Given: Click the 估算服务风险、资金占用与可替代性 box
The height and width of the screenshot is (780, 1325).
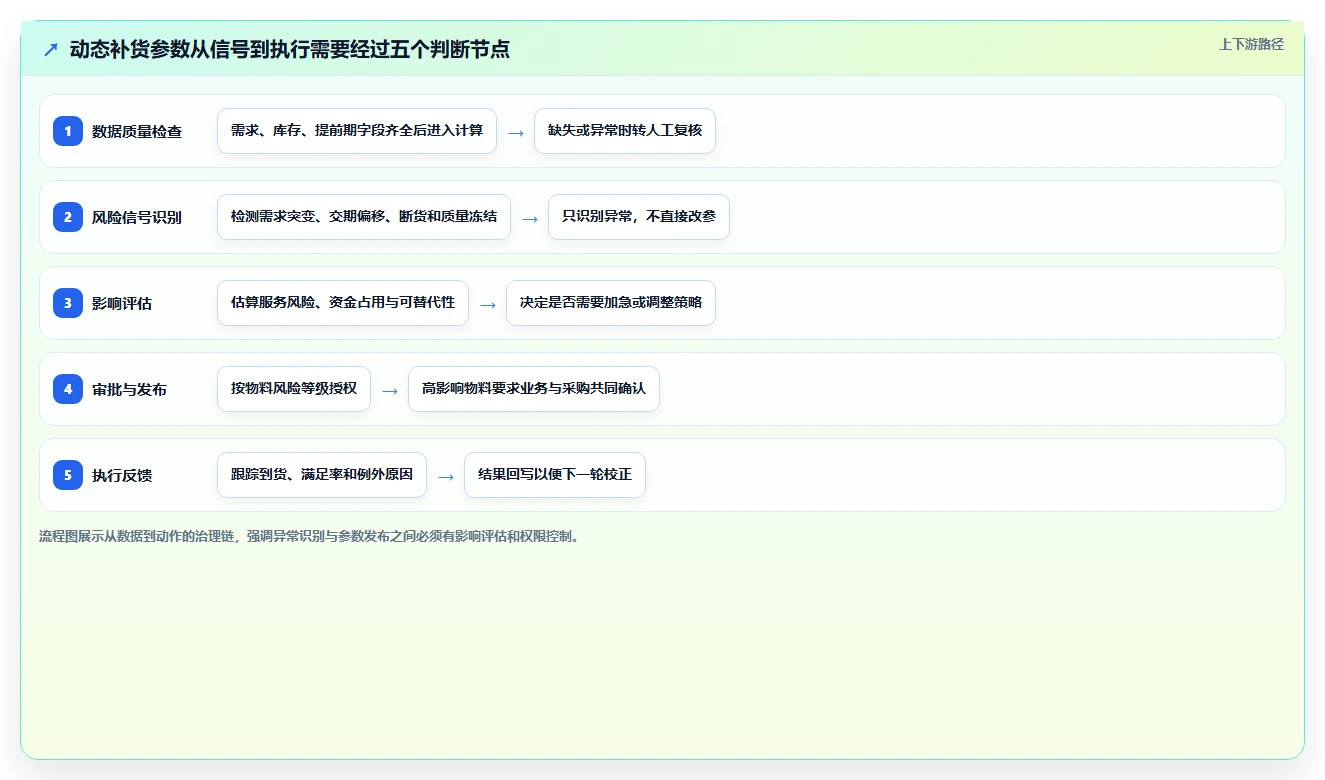Looking at the screenshot, I should click(x=343, y=303).
